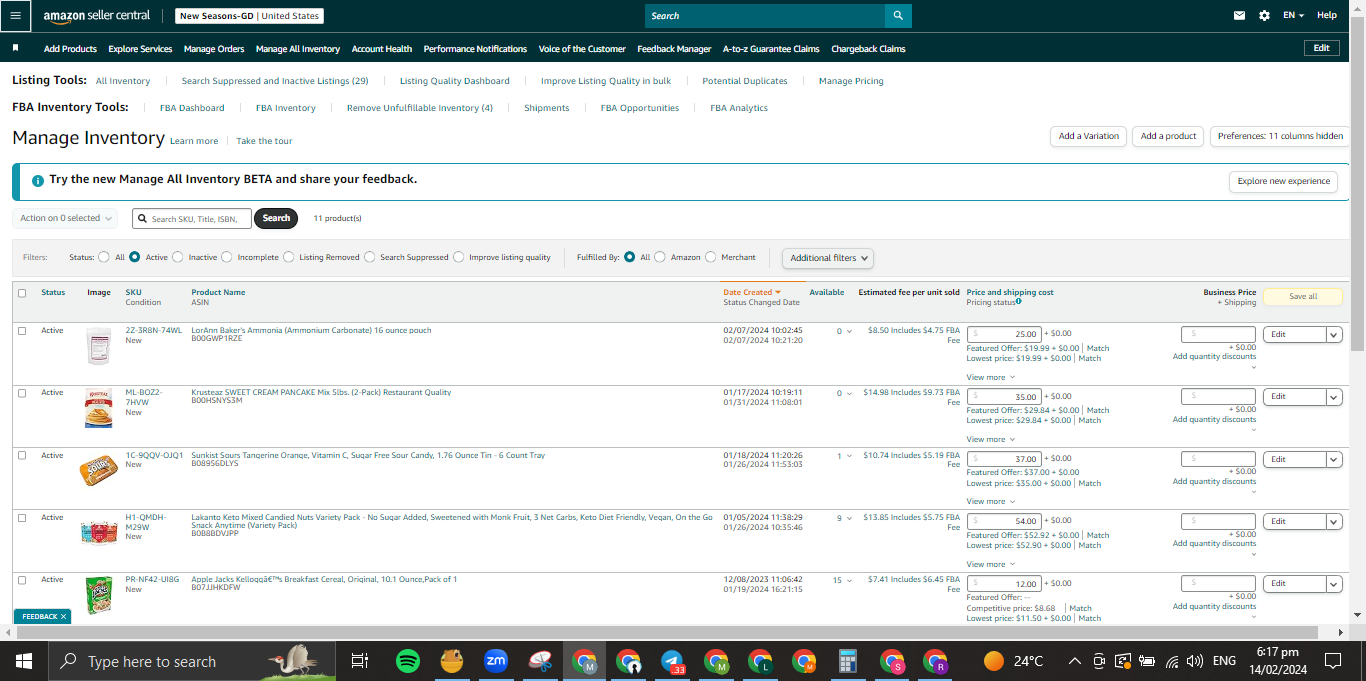
Task: Open Account Health in the nav bar
Action: (382, 48)
